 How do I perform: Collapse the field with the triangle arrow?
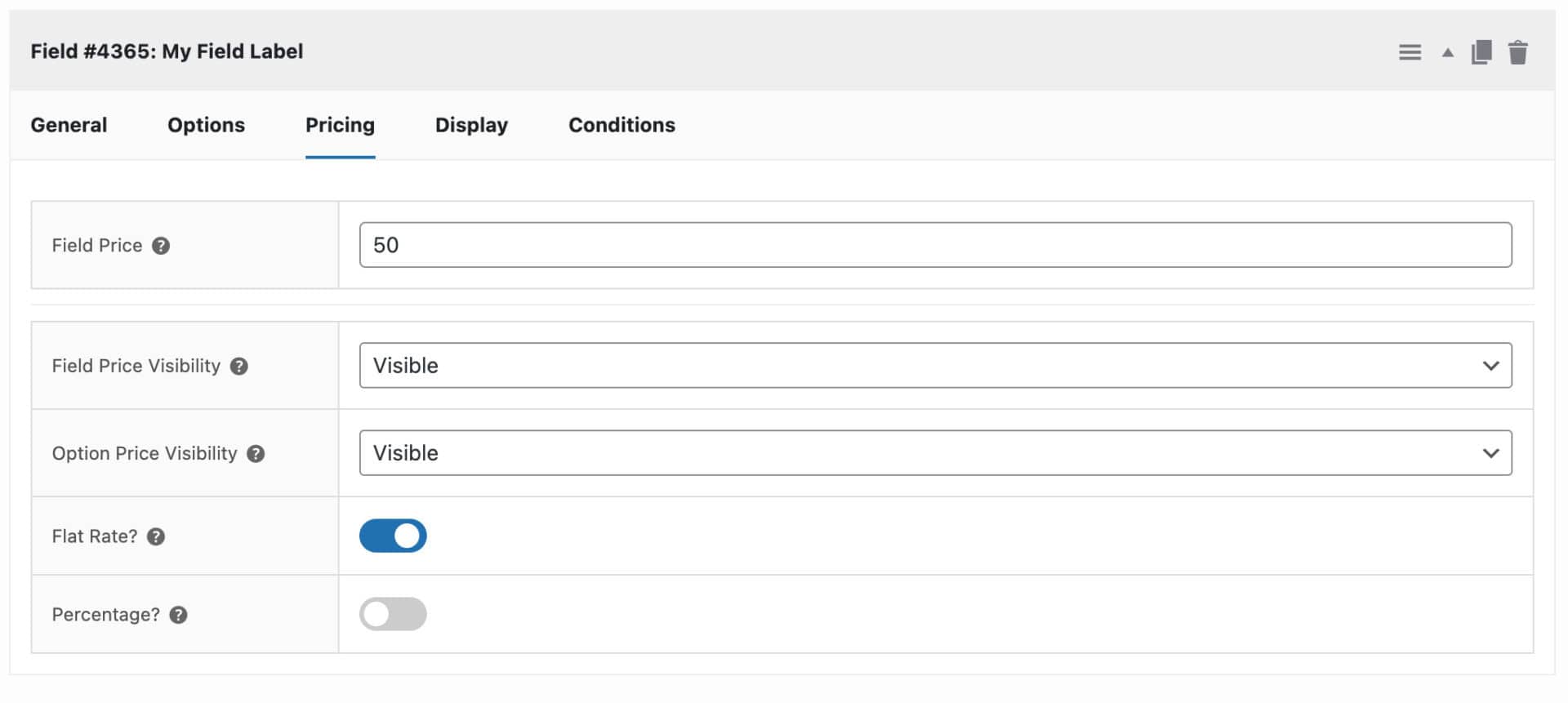(x=1447, y=52)
